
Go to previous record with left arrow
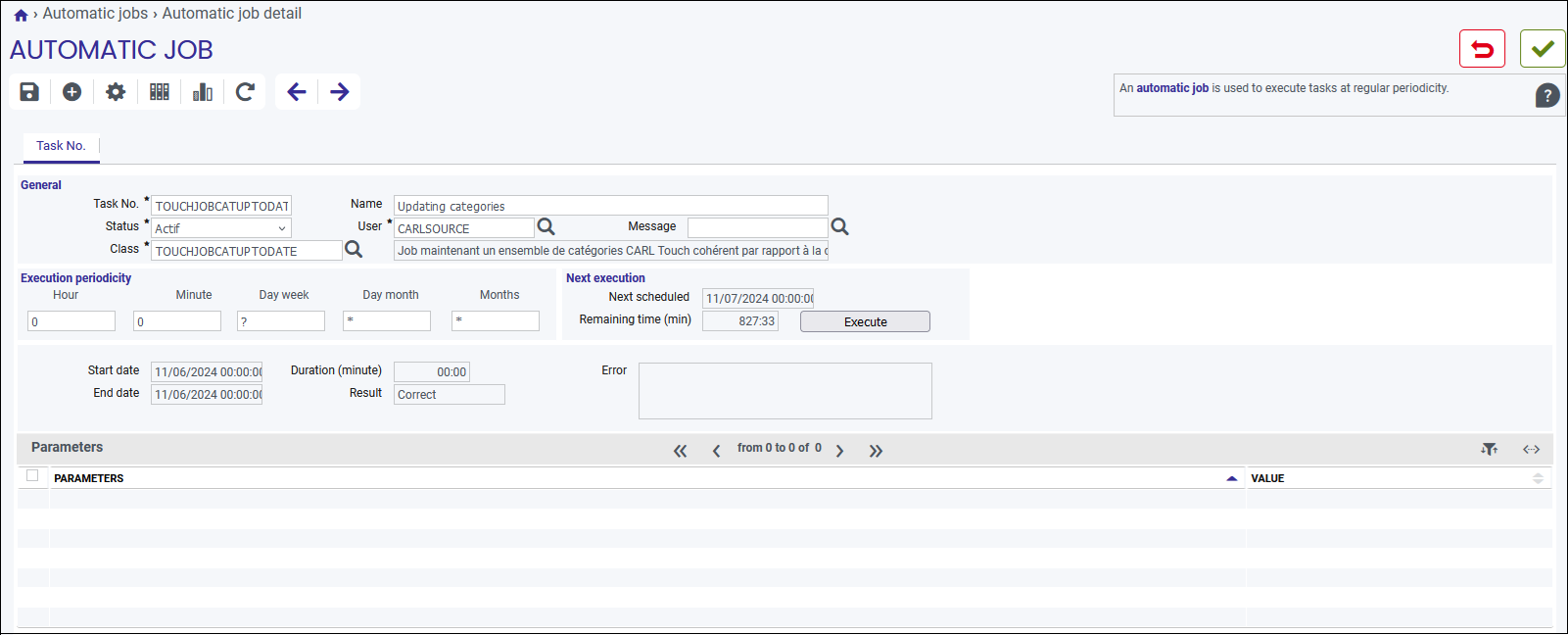click(297, 92)
